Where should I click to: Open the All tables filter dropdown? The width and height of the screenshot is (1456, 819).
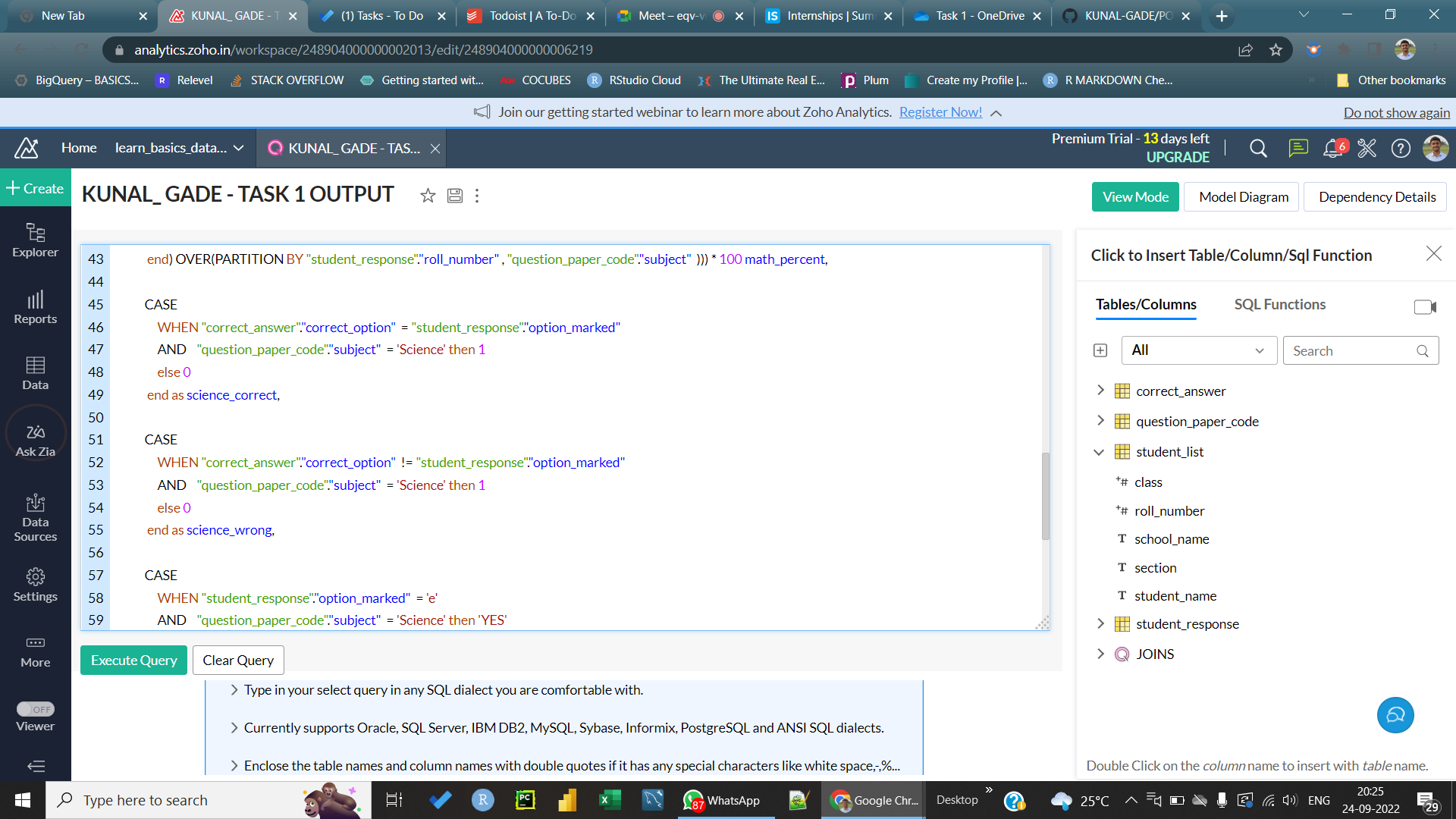tap(1198, 350)
